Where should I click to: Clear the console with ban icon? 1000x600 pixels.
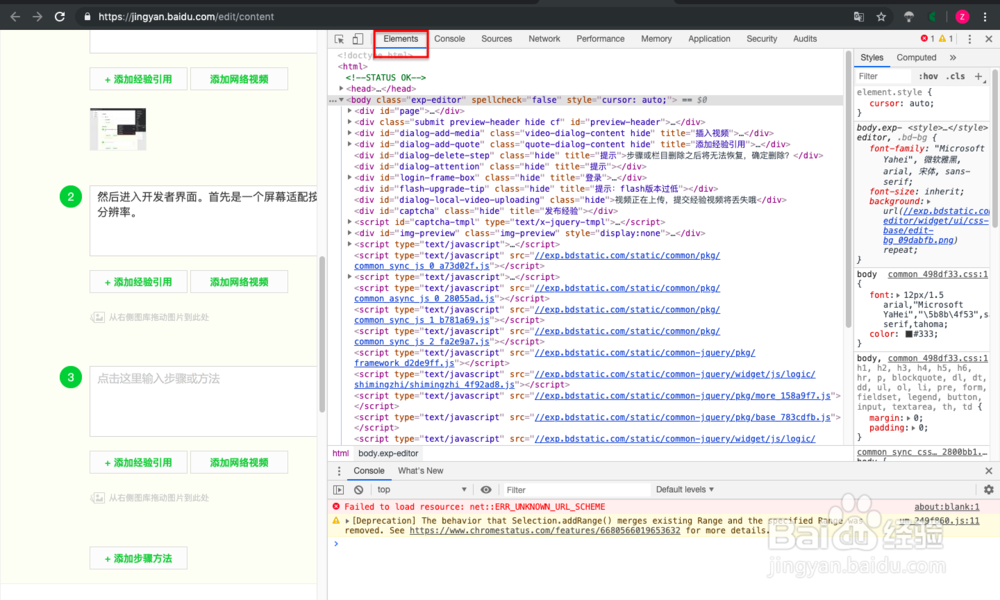[358, 490]
